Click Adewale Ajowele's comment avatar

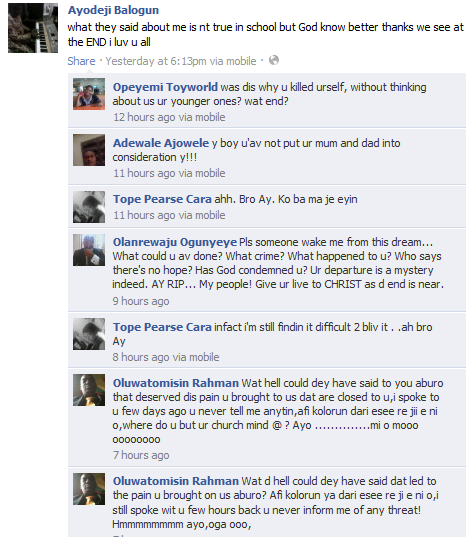click(x=89, y=150)
